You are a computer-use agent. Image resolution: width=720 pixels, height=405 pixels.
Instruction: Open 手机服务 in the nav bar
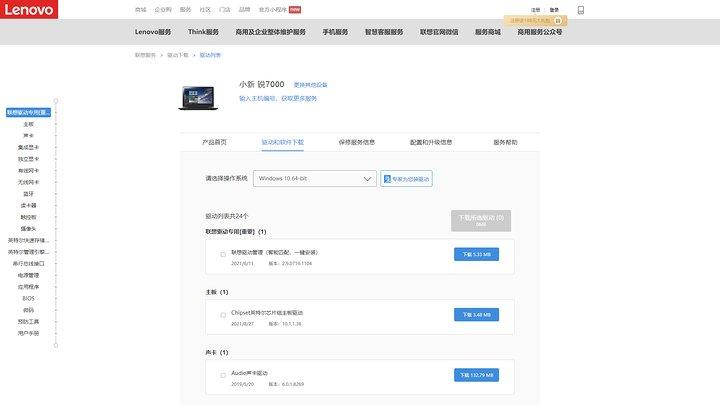coord(335,32)
